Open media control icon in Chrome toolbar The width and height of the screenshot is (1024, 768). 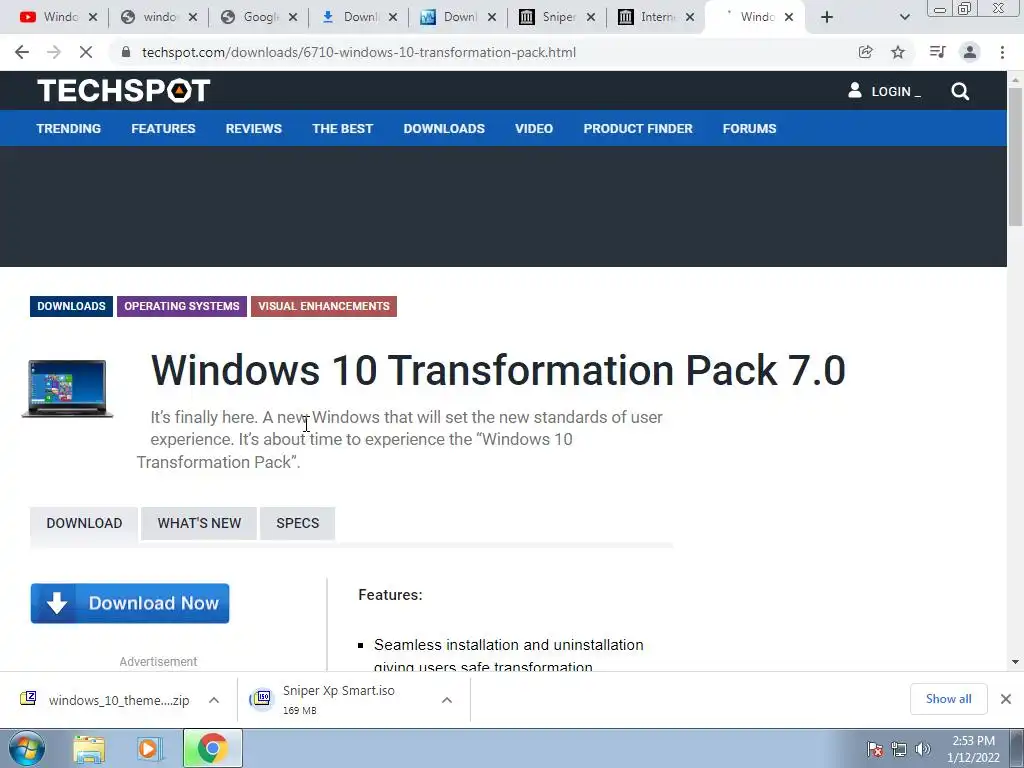[x=937, y=52]
